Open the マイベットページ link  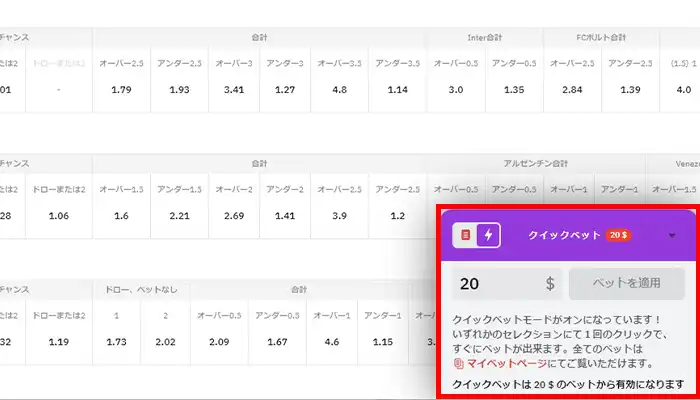tap(512, 365)
